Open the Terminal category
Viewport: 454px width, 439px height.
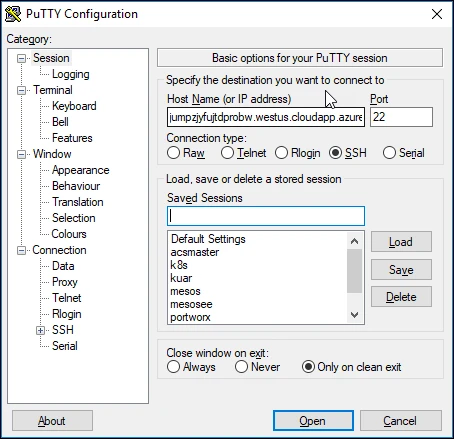[x=53, y=90]
